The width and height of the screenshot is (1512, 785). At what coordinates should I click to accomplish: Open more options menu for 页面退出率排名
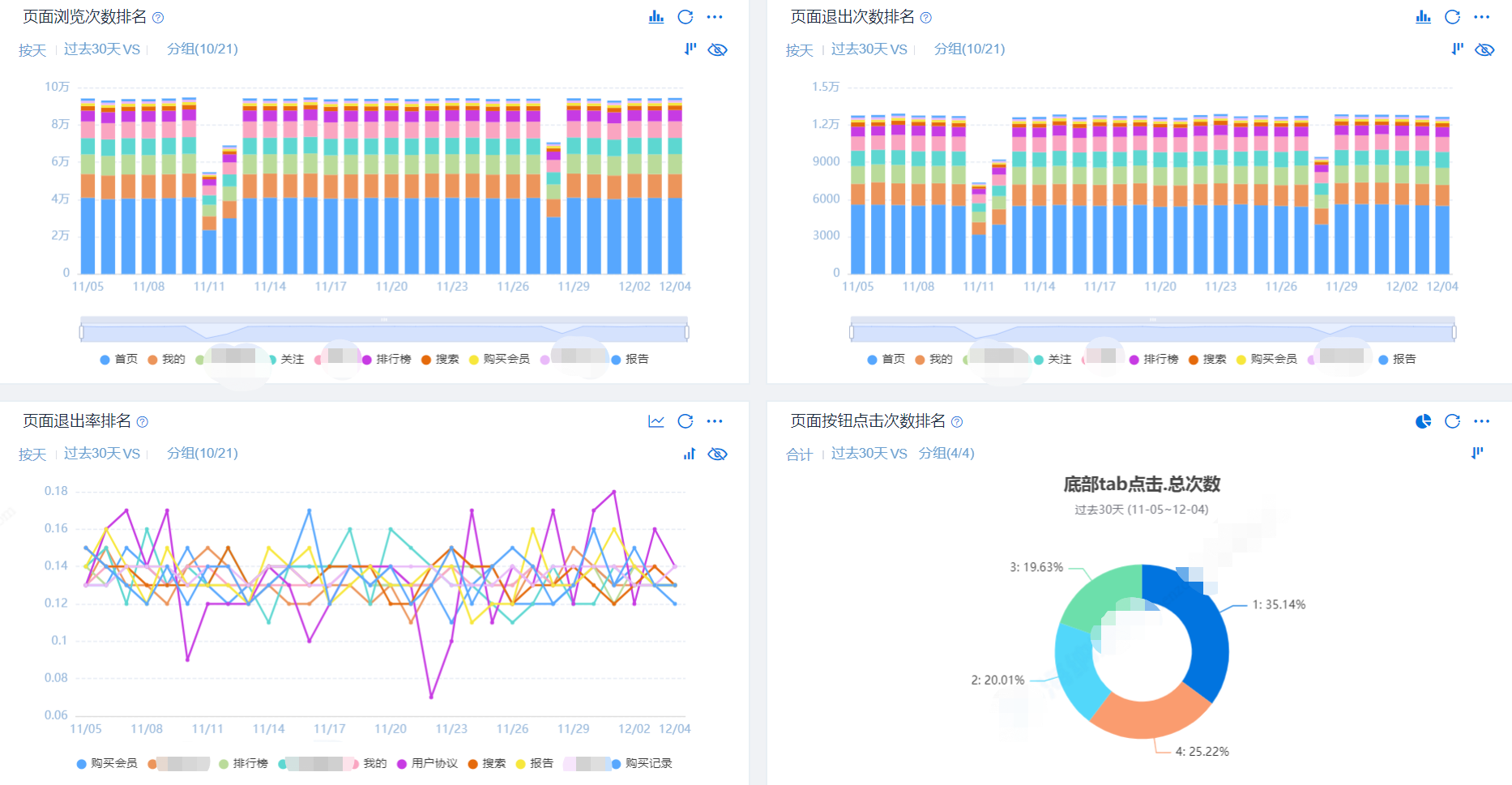[715, 421]
